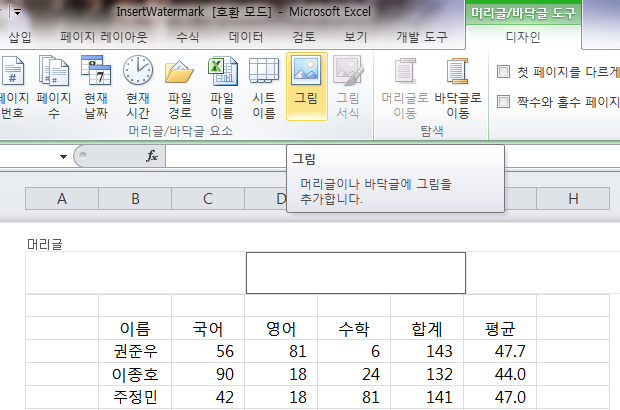Click the 국어 header cell
Image resolution: width=620 pixels, height=410 pixels.
(208, 329)
